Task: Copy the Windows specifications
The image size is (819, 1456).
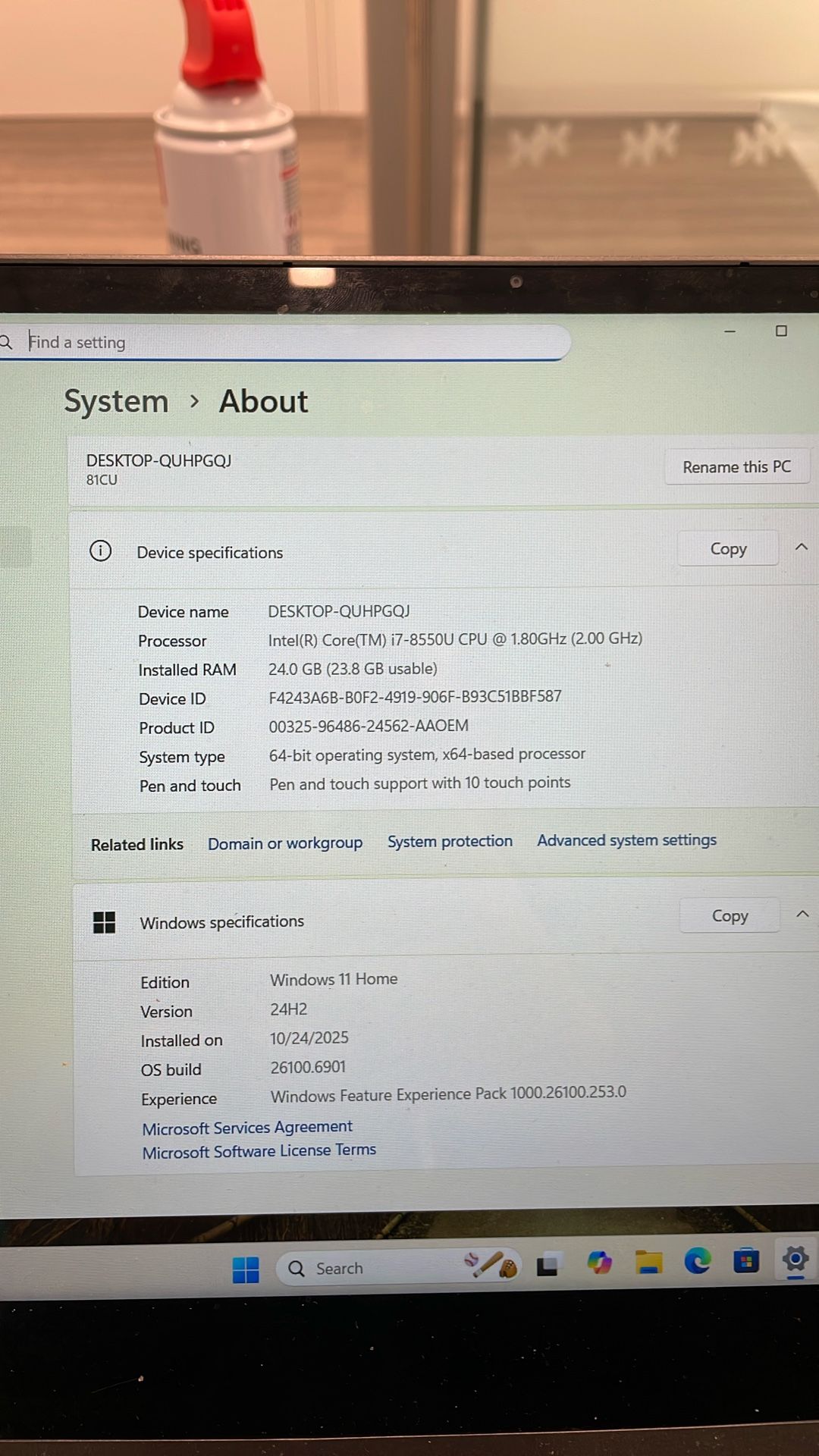Action: coord(730,916)
